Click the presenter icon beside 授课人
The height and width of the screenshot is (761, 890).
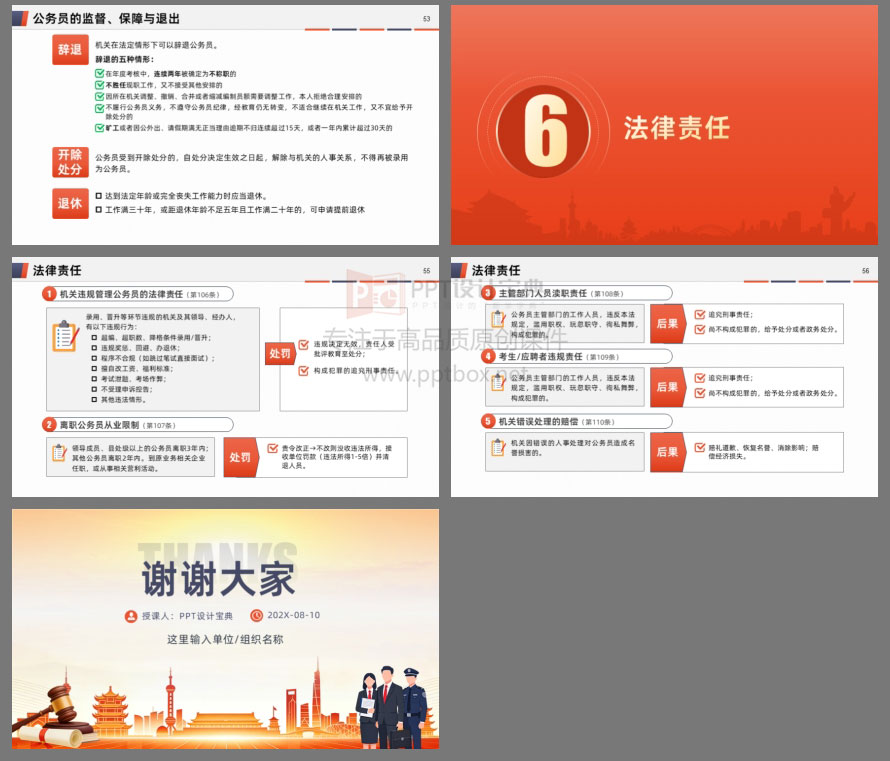coord(131,616)
